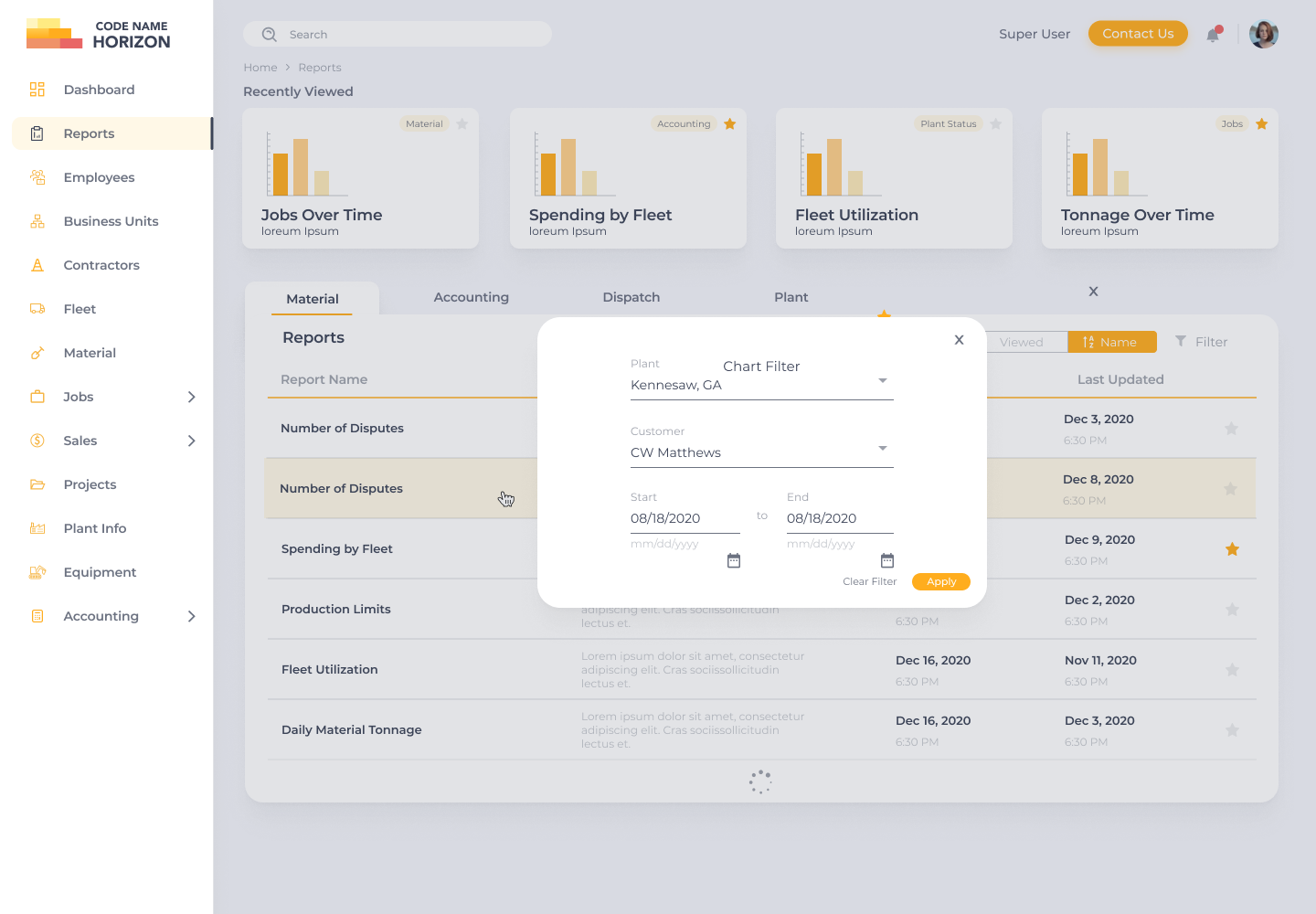Open the End date calendar picker
The image size is (1316, 914).
click(886, 560)
